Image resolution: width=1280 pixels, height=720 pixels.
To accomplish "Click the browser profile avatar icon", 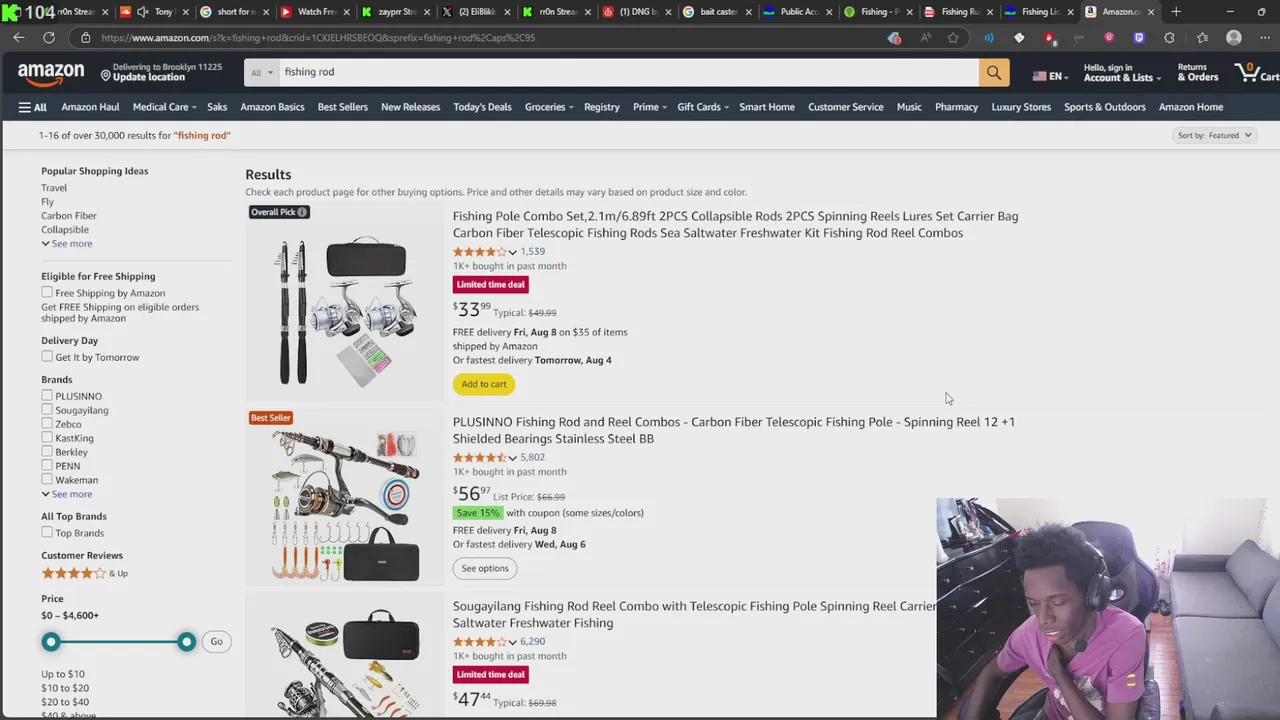I will click(1234, 37).
